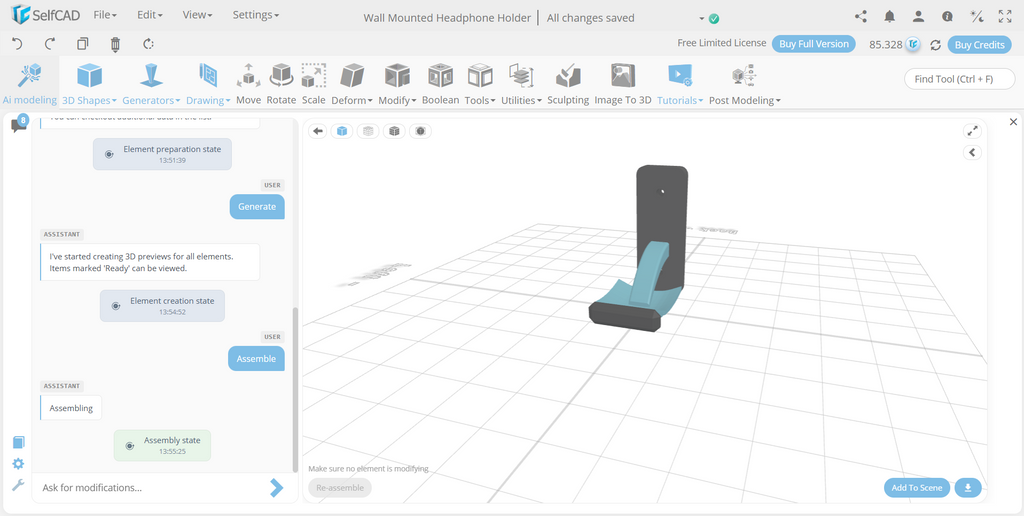Viewport: 1024px width, 516px height.
Task: Click the copy objects icon
Action: tap(82, 44)
